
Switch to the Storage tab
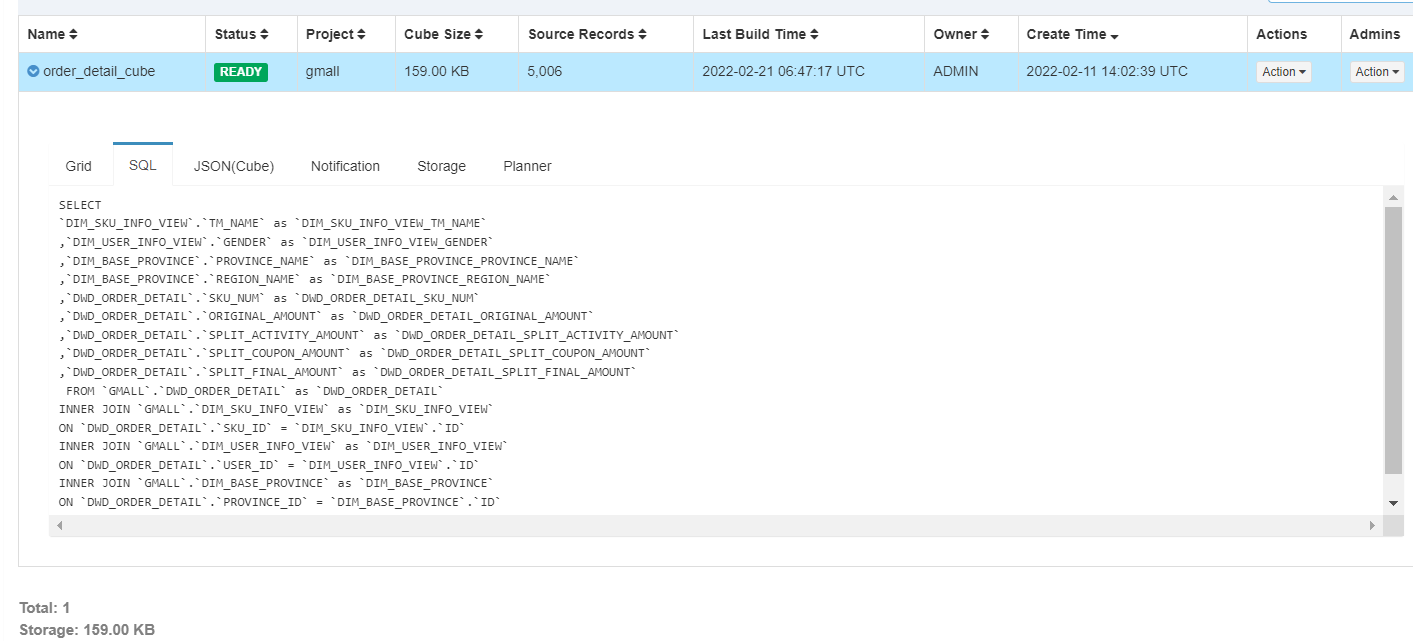441,166
